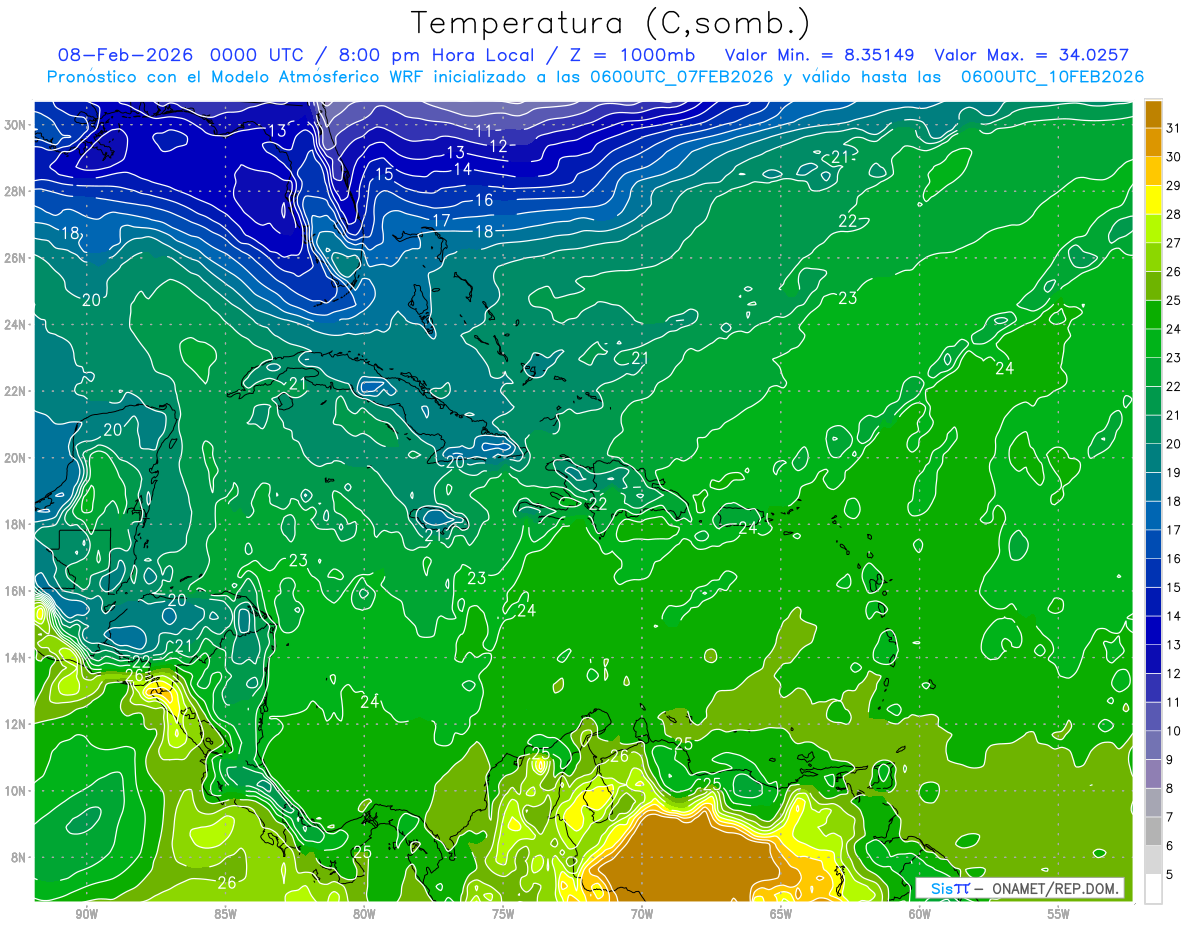Image resolution: width=1200 pixels, height=927 pixels.
Task: Click the green legend swatch between 23 and 24
Action: coord(1153,343)
